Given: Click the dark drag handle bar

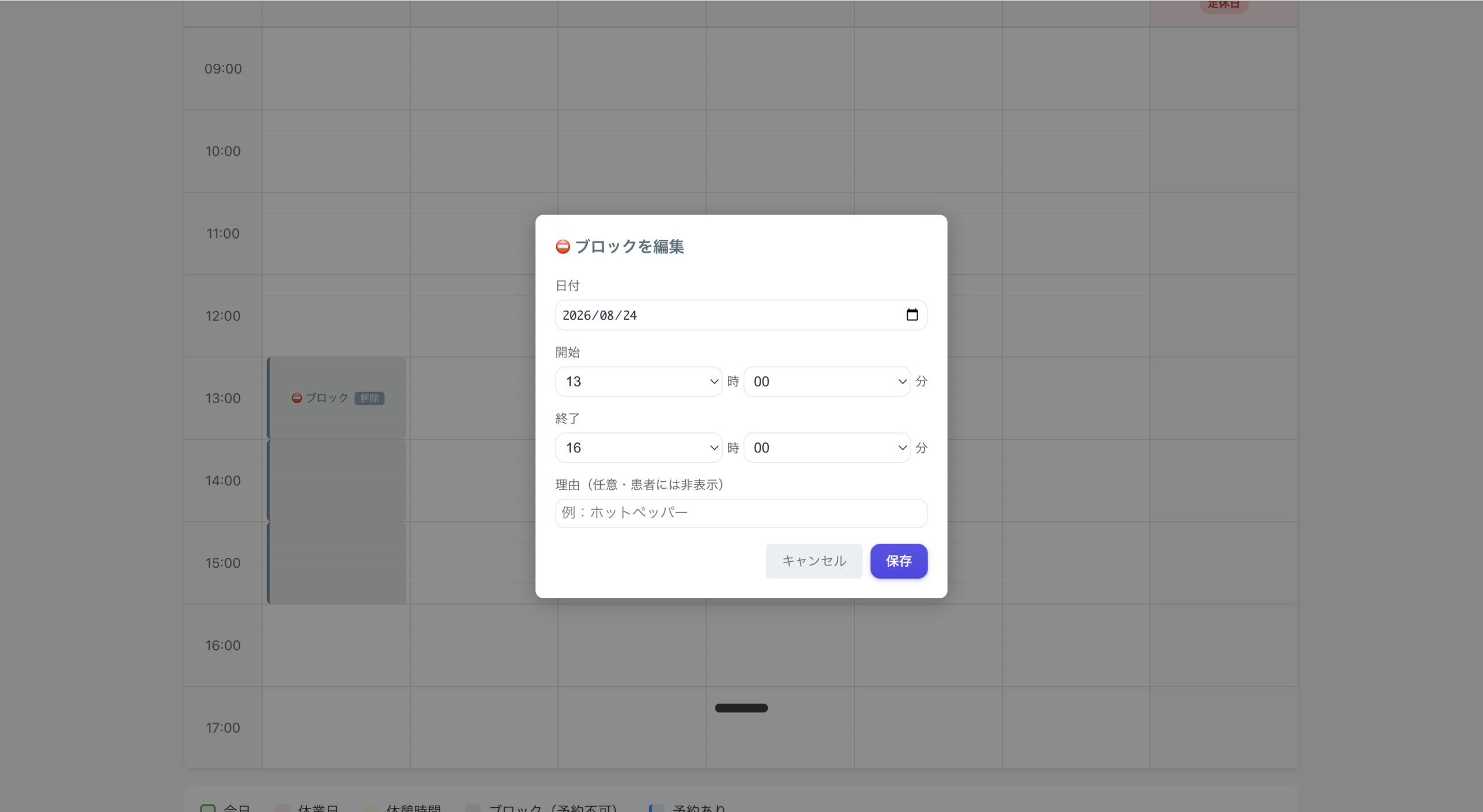Looking at the screenshot, I should [x=741, y=708].
